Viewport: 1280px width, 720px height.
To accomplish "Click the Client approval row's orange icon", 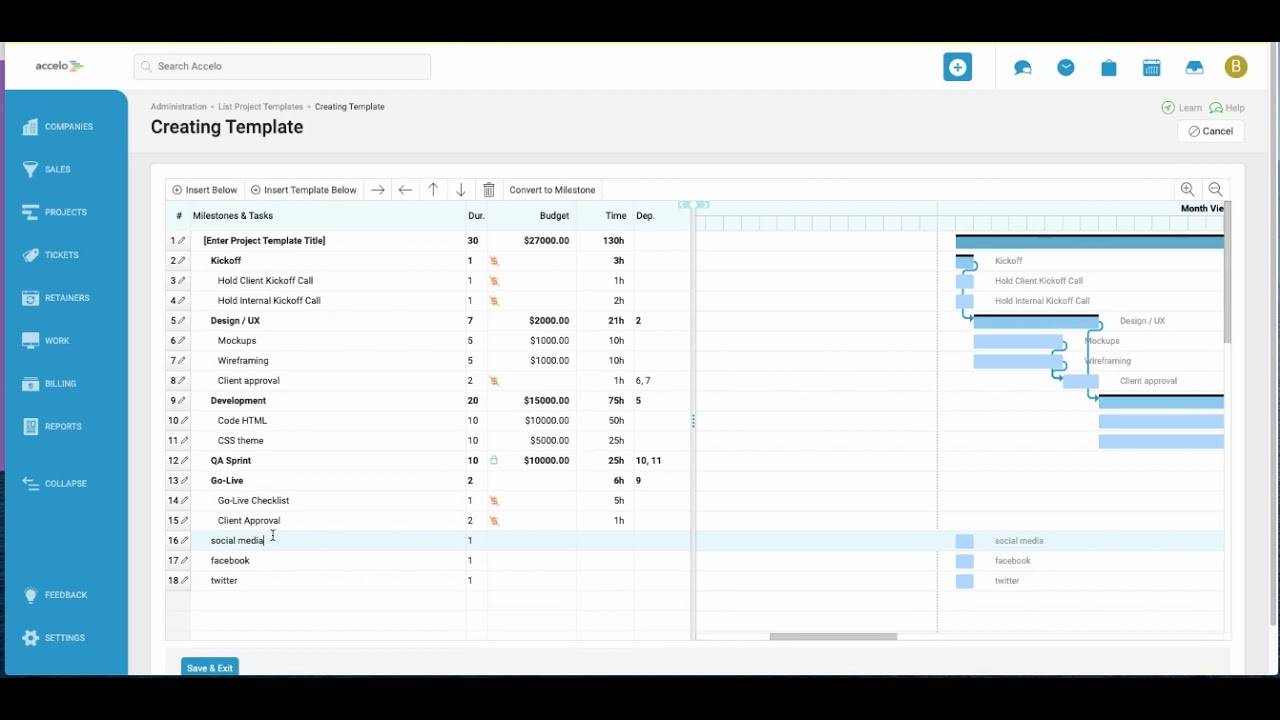I will coord(494,381).
